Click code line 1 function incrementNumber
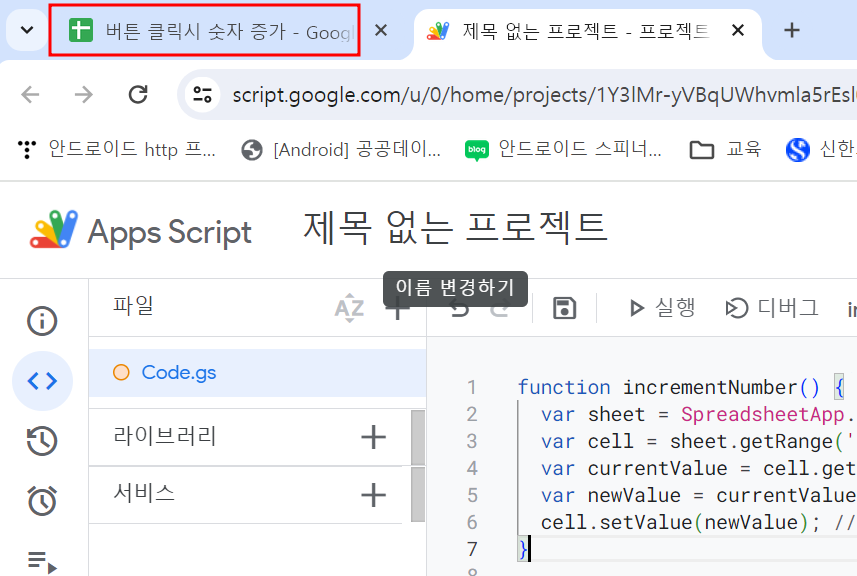This screenshot has width=857, height=576. (681, 387)
